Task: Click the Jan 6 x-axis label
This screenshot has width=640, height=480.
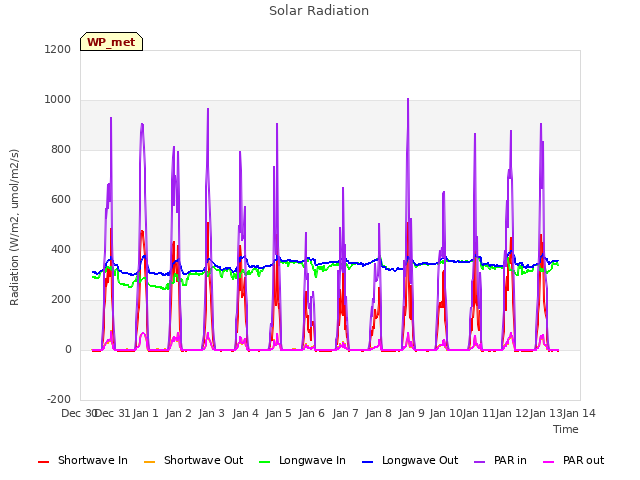Action: click(x=312, y=413)
